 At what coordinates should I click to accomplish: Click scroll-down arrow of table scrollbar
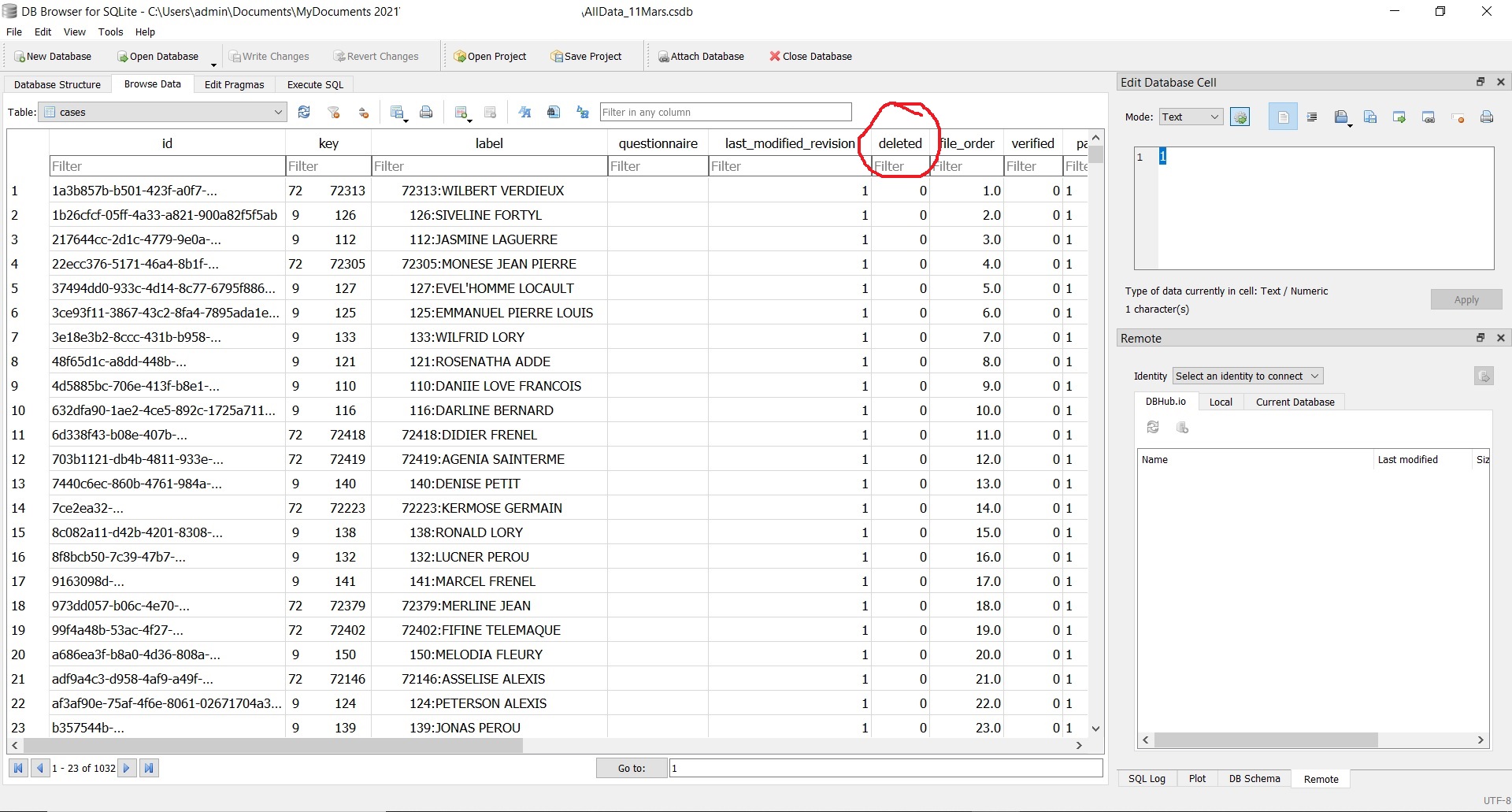(1095, 729)
